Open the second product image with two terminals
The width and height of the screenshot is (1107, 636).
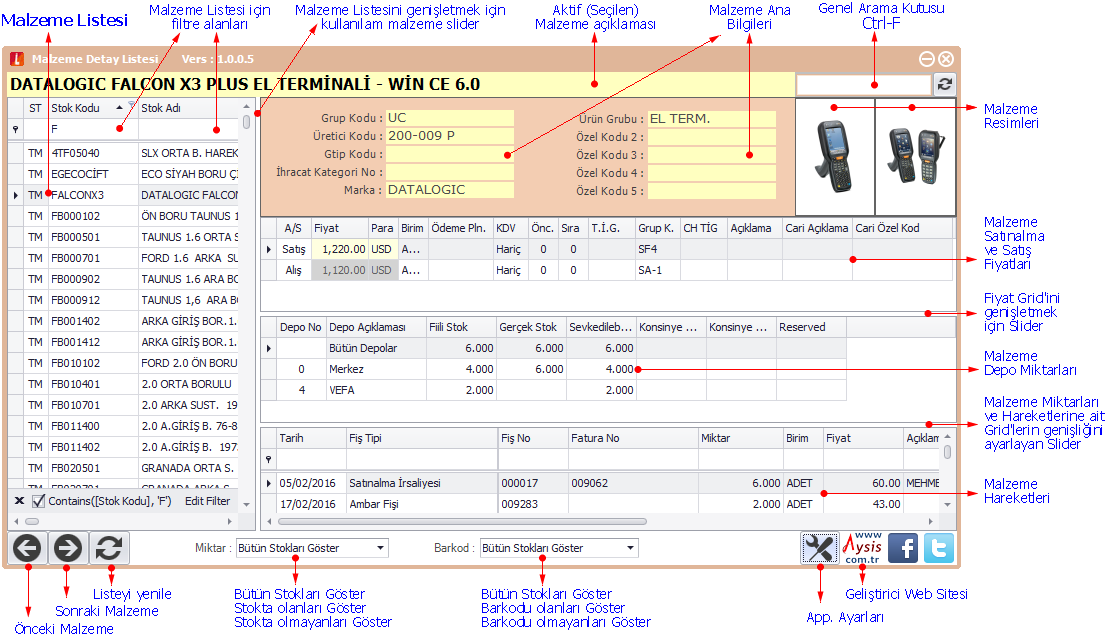[916, 157]
